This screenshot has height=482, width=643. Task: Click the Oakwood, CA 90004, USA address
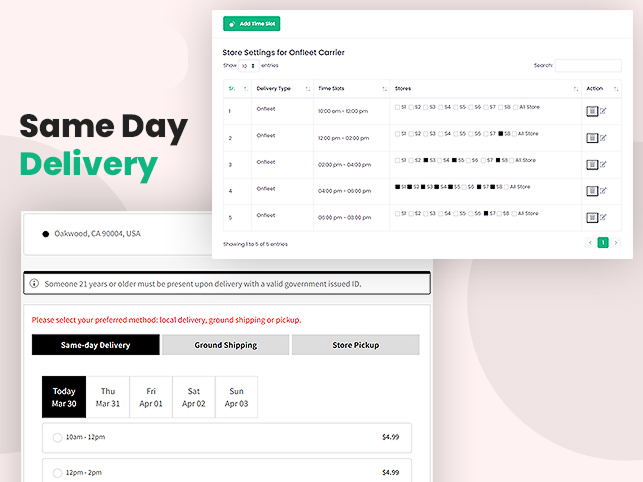click(98, 234)
